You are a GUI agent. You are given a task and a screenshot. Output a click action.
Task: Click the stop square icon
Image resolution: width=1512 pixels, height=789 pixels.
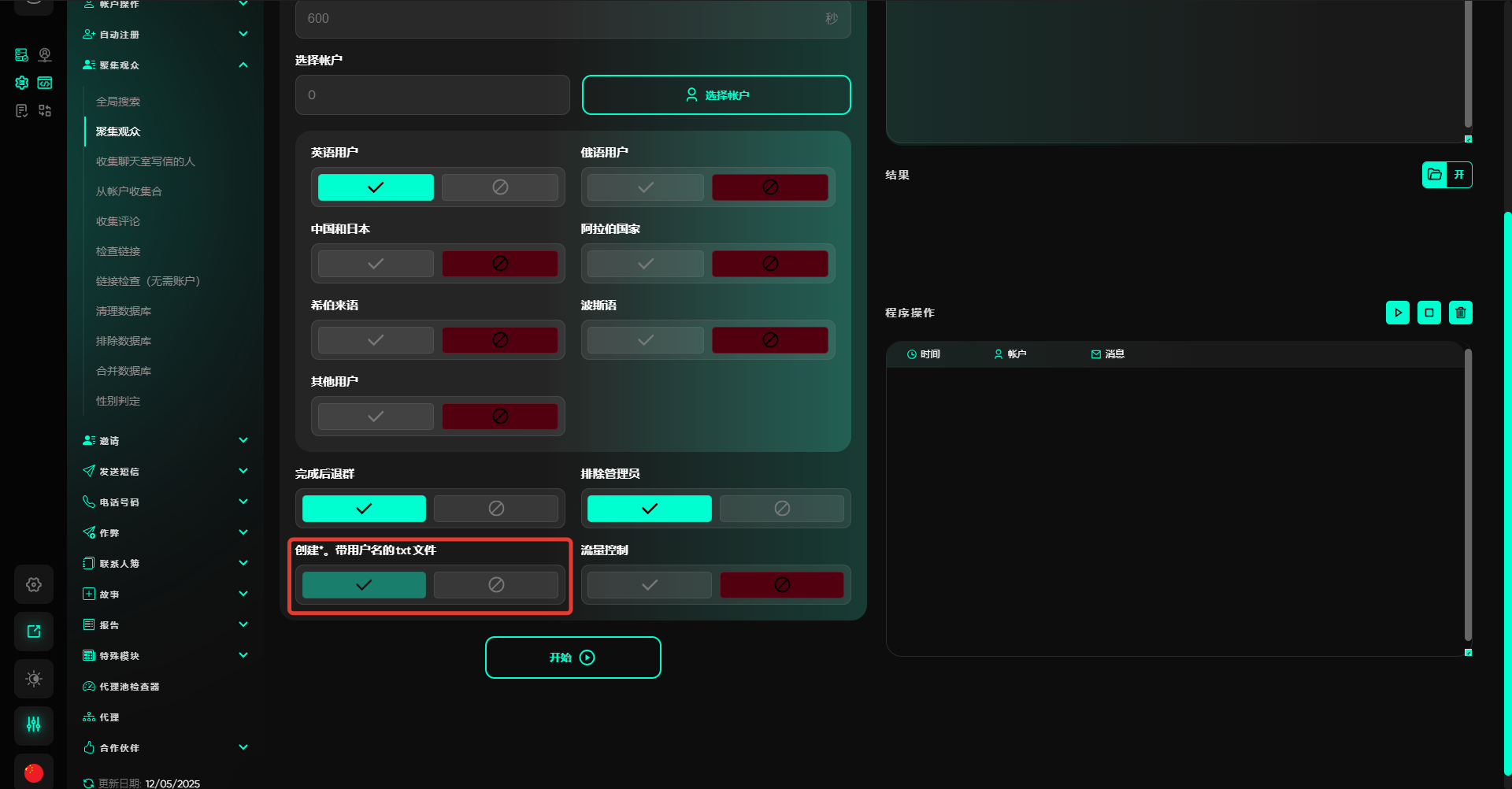tap(1429, 313)
